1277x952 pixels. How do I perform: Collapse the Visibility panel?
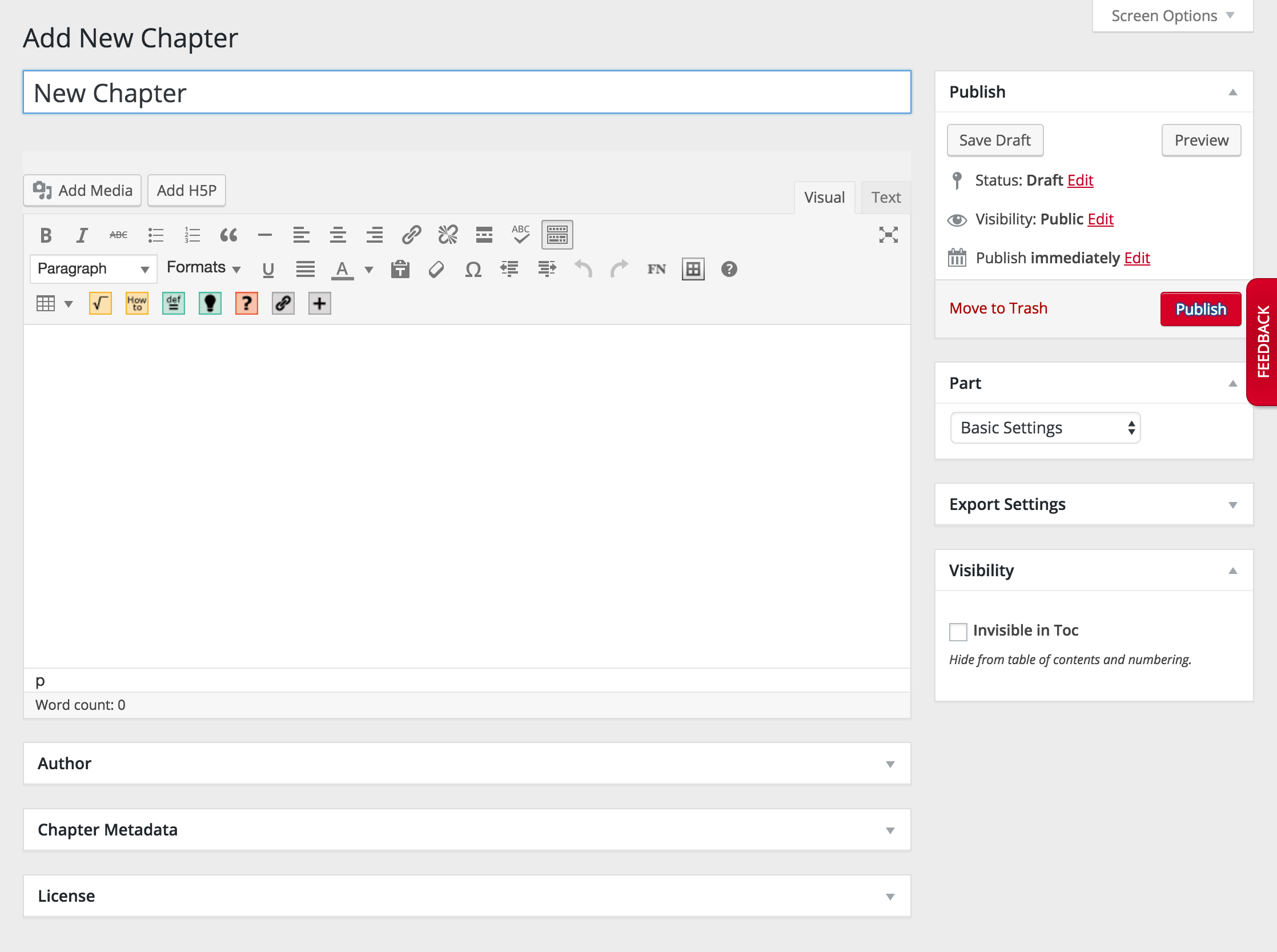pyautogui.click(x=1232, y=571)
